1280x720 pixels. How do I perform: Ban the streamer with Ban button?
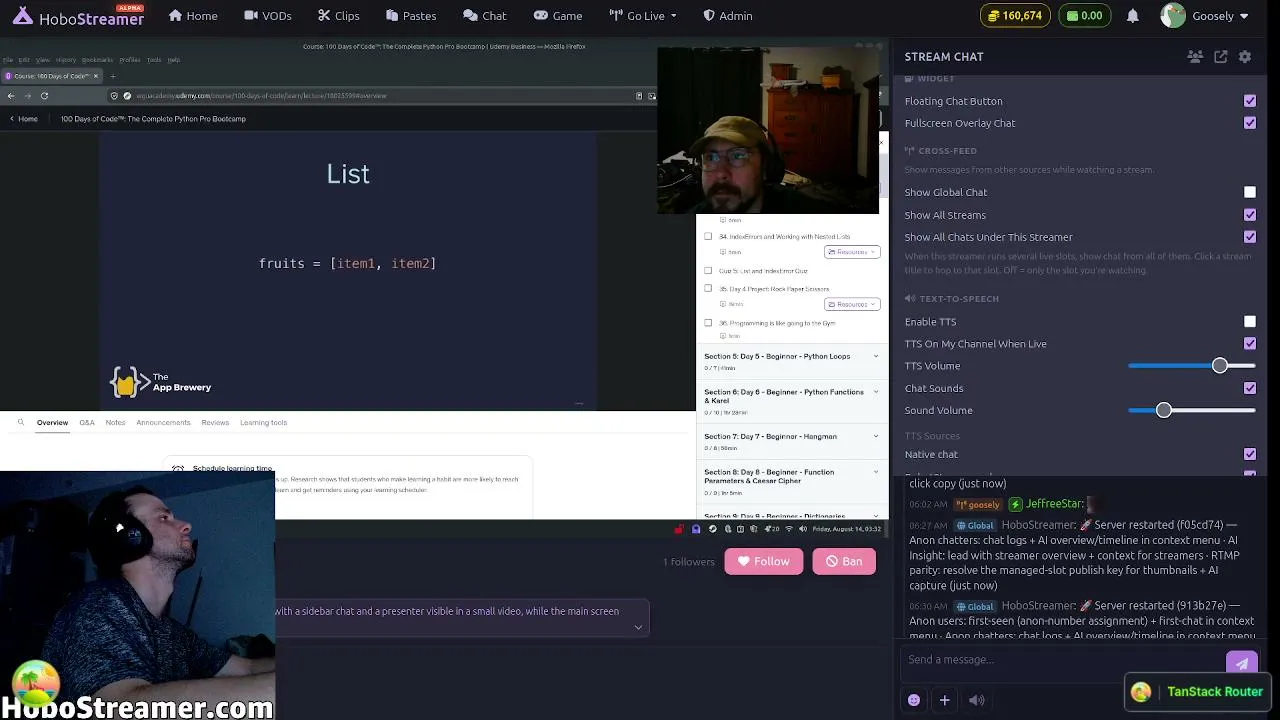844,562
